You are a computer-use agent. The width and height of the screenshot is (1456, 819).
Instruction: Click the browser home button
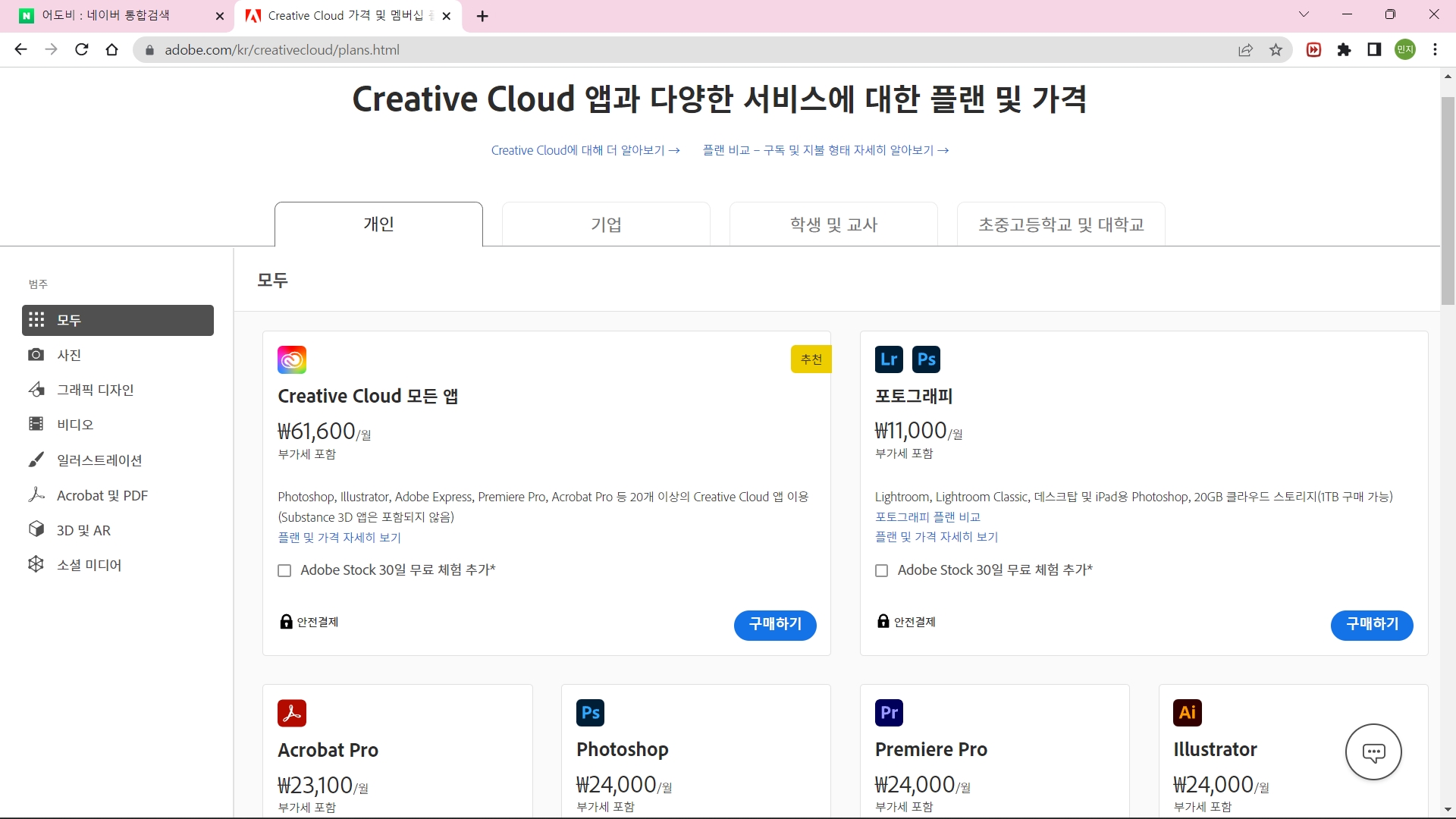[112, 50]
